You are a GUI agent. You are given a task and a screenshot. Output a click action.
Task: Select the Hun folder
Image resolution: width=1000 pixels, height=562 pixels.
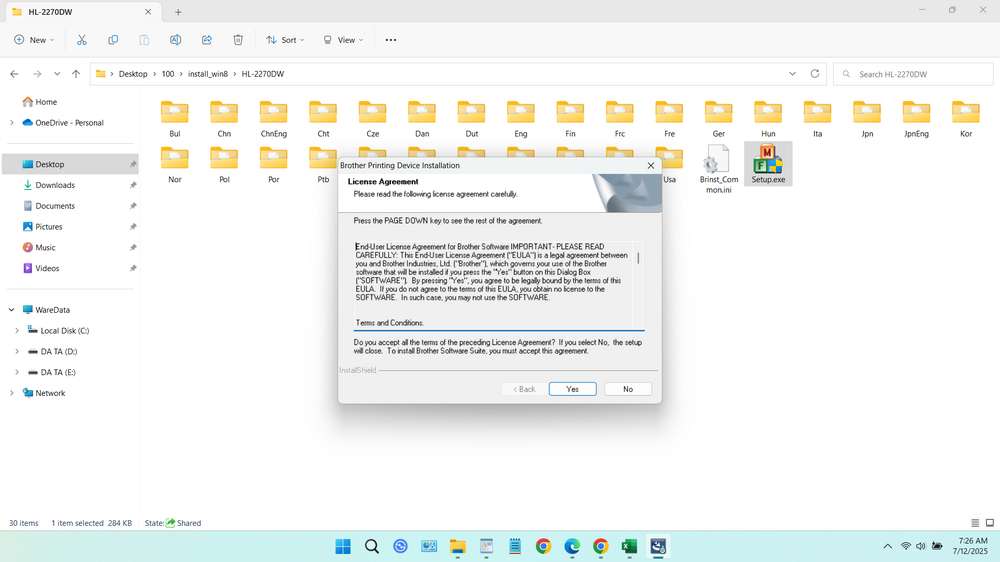(768, 119)
